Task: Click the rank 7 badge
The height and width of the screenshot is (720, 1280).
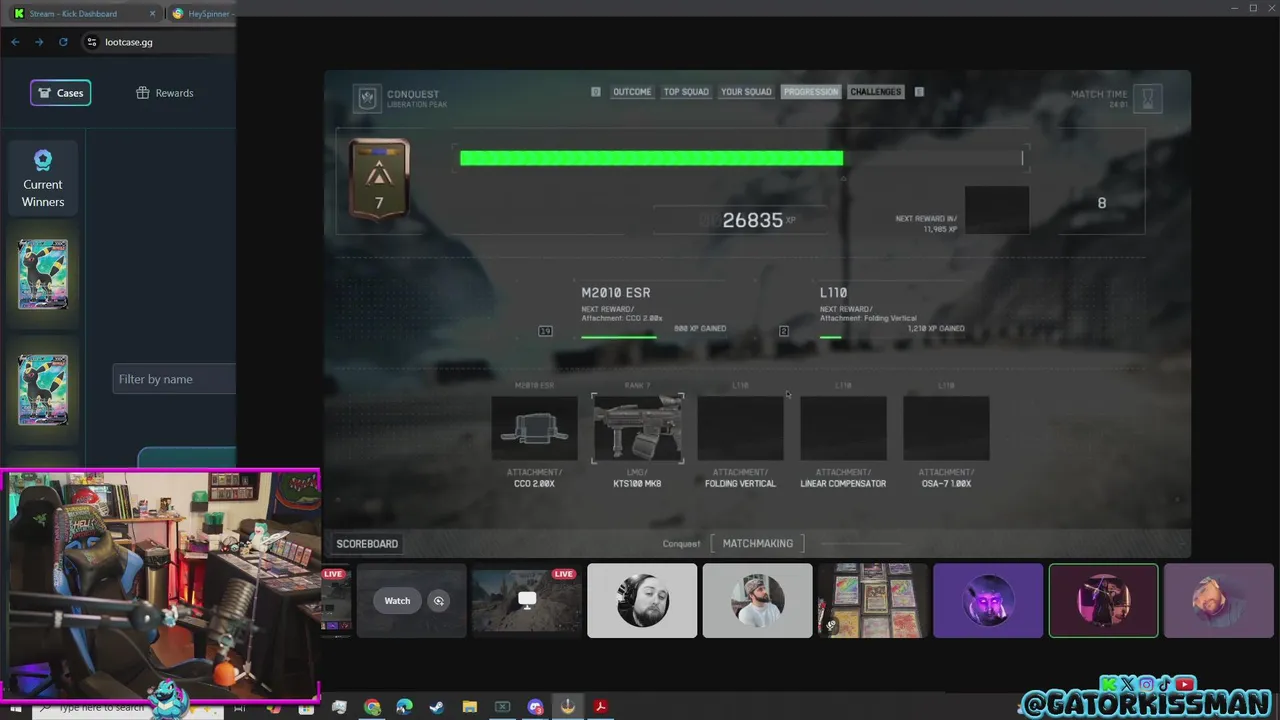Action: (379, 180)
